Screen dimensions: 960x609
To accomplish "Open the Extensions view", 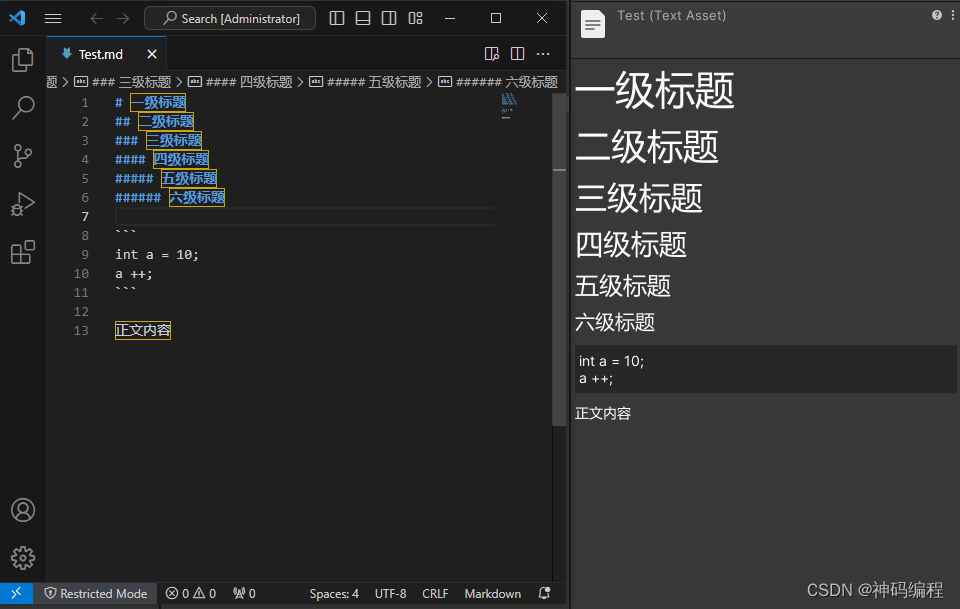I will point(23,252).
